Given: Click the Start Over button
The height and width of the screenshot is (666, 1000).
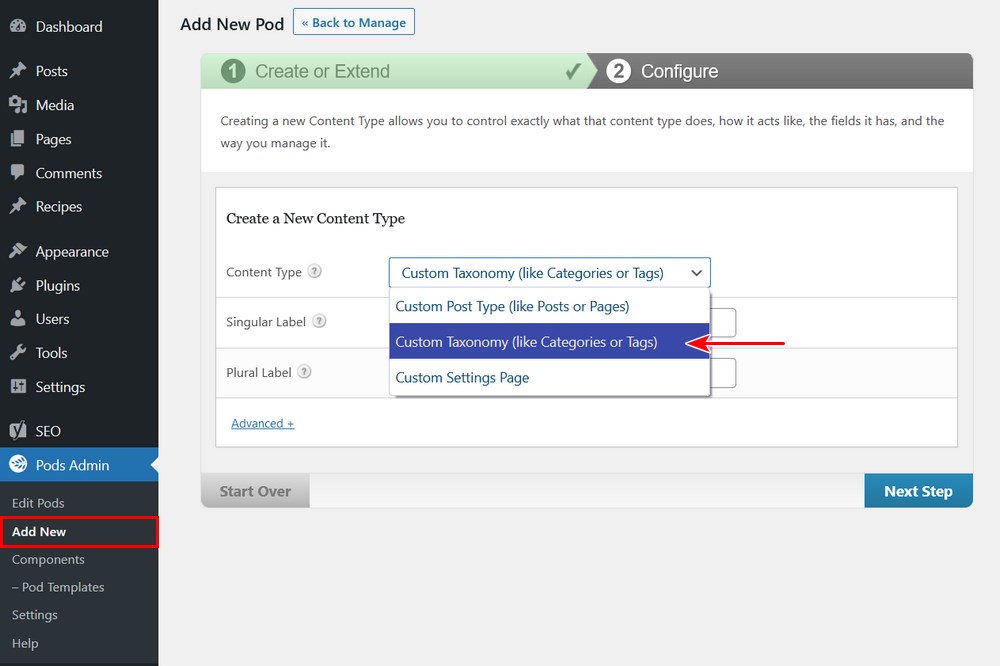Looking at the screenshot, I should 255,491.
